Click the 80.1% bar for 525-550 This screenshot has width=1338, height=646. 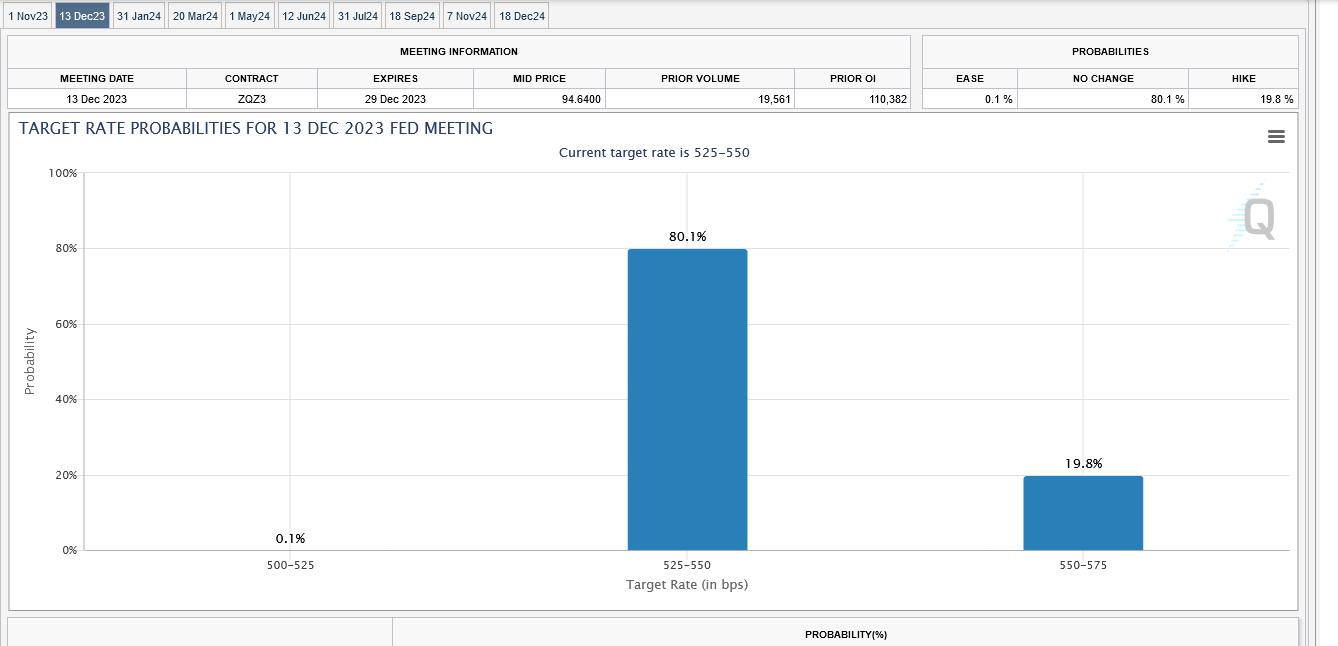tap(687, 399)
